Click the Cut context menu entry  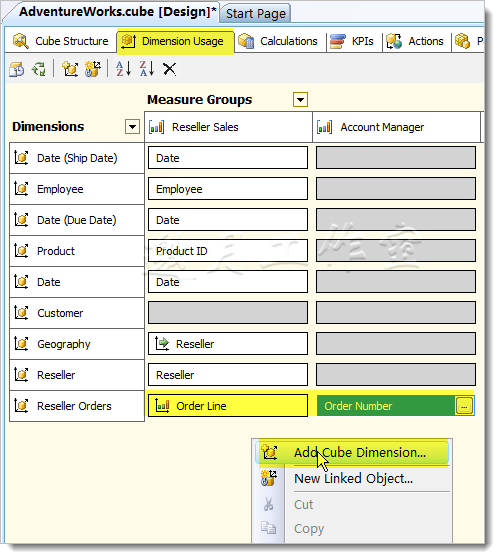352,504
